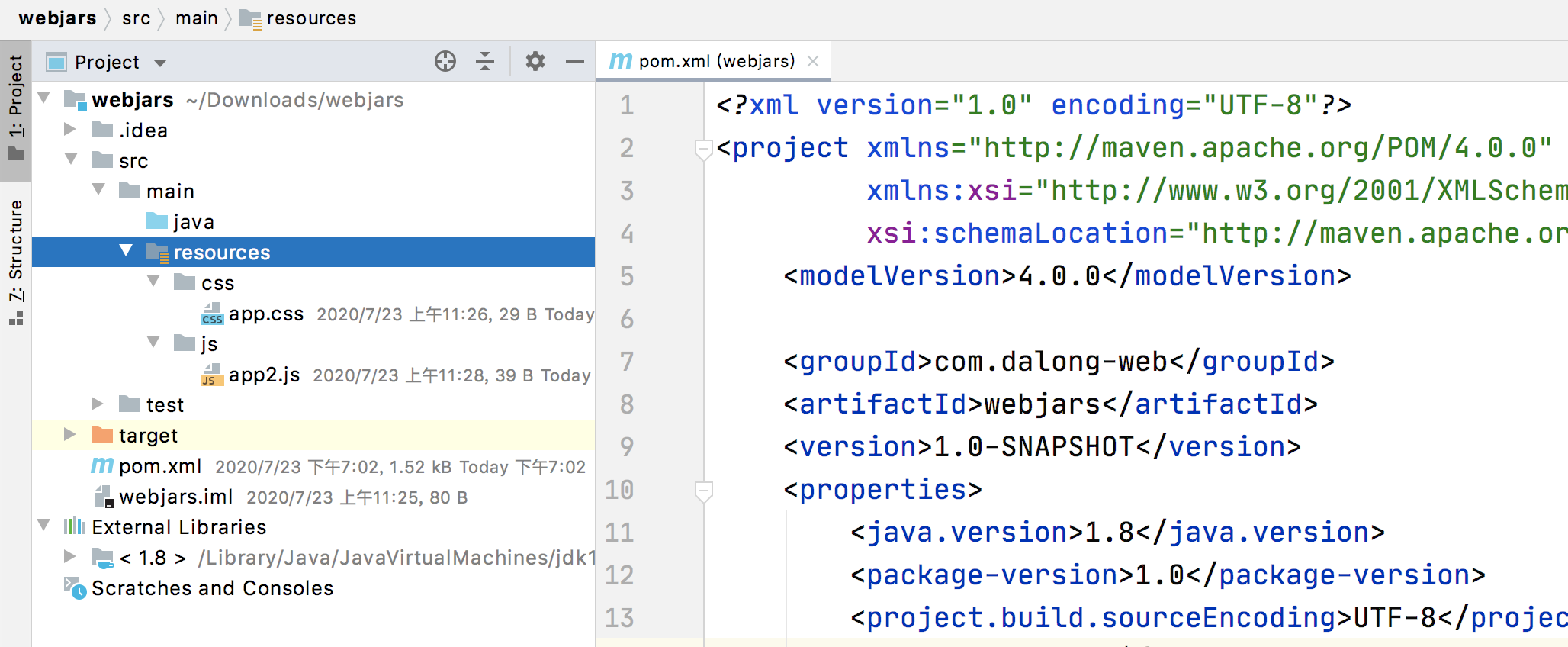This screenshot has height=647, width=1568.
Task: Collapse the js folder arrow
Action: pos(154,342)
